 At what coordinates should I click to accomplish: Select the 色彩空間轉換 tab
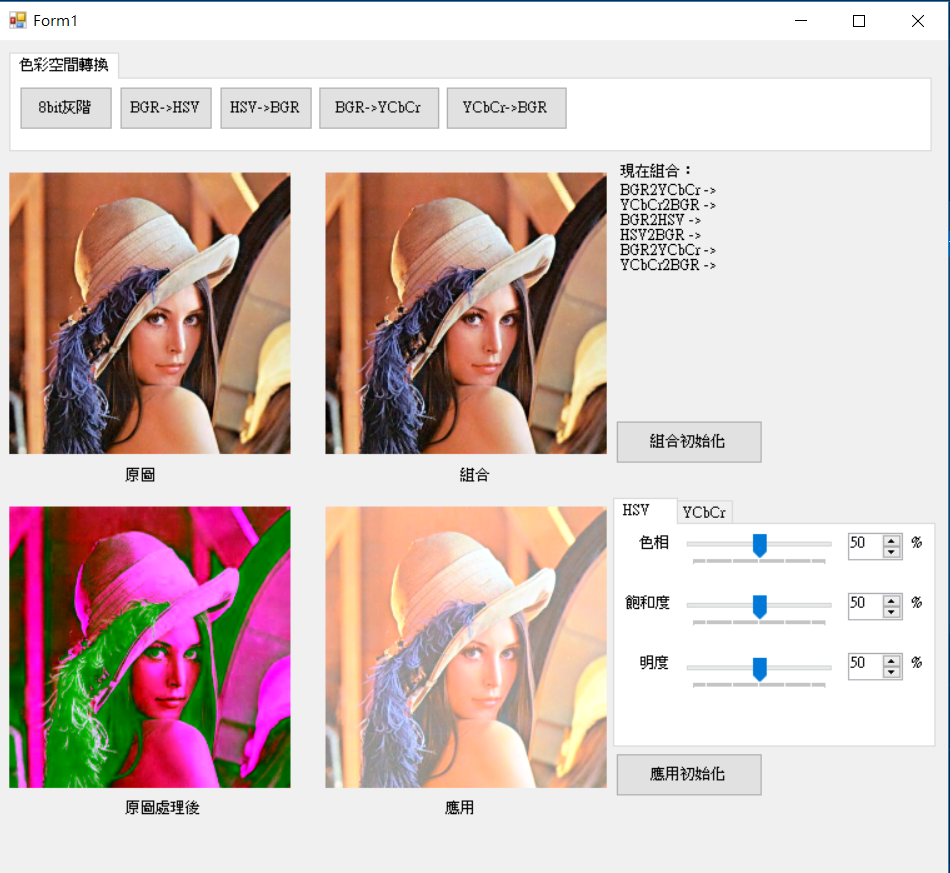(64, 65)
